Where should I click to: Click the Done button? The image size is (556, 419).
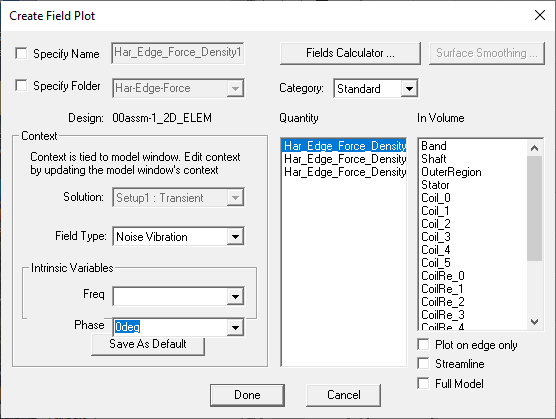[x=247, y=395]
